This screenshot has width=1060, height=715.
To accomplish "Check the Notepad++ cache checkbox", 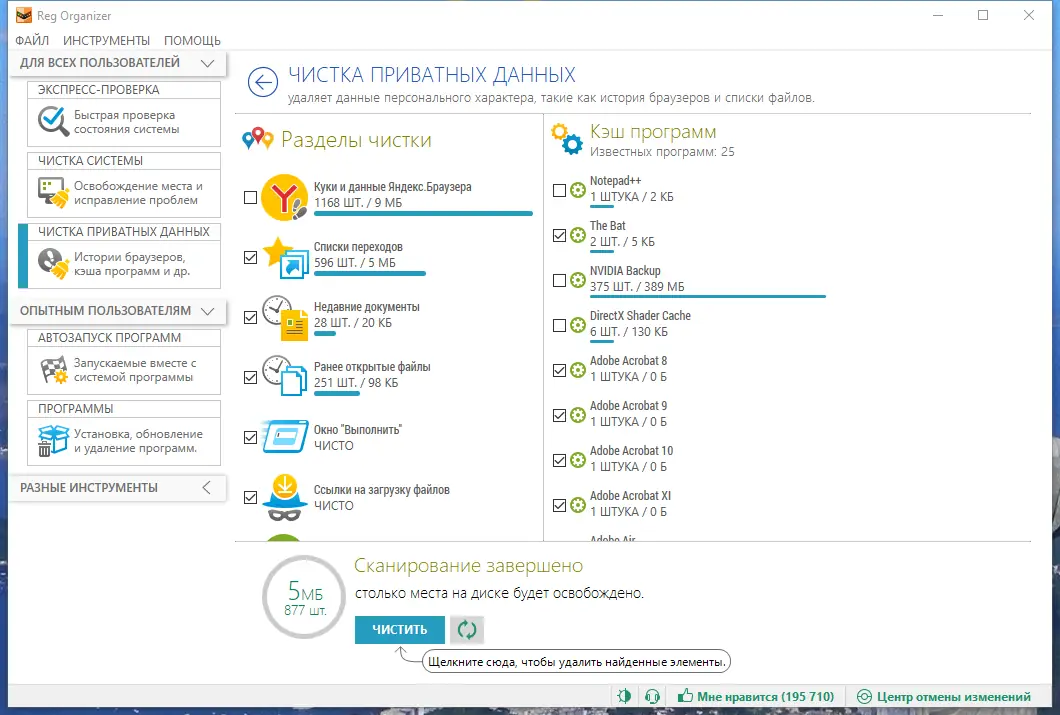I will pyautogui.click(x=559, y=191).
